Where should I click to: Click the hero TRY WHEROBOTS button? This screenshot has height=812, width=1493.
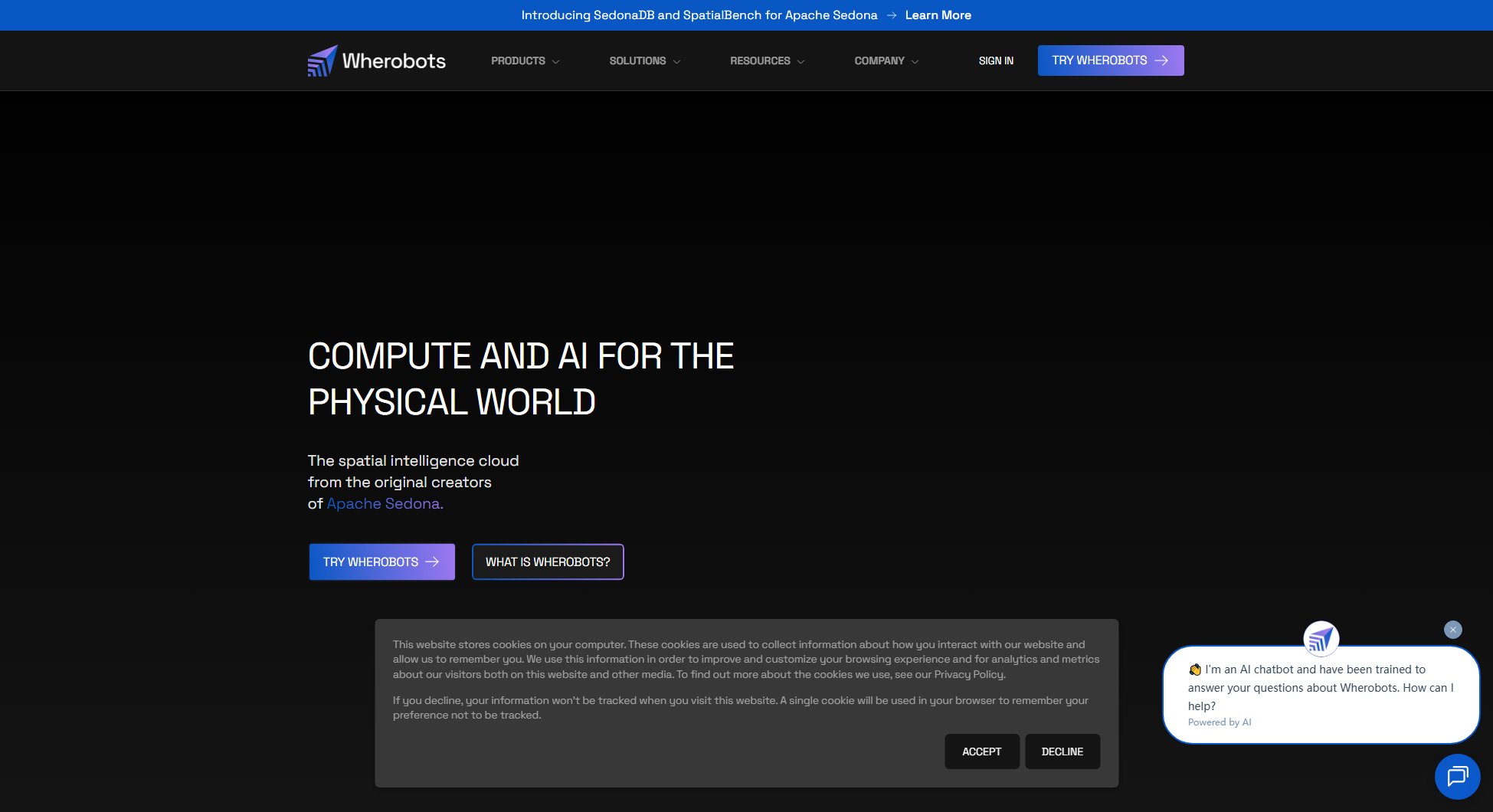[x=381, y=562]
